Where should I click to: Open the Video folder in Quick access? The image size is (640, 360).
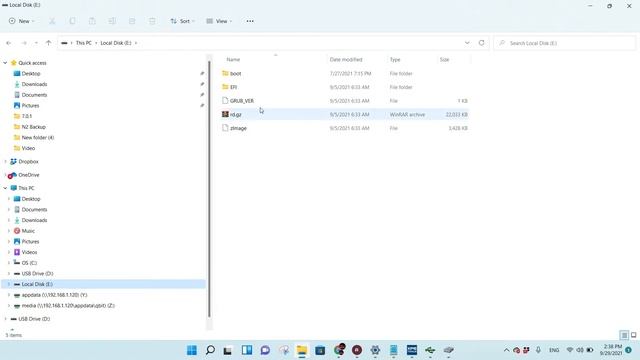pyautogui.click(x=28, y=148)
